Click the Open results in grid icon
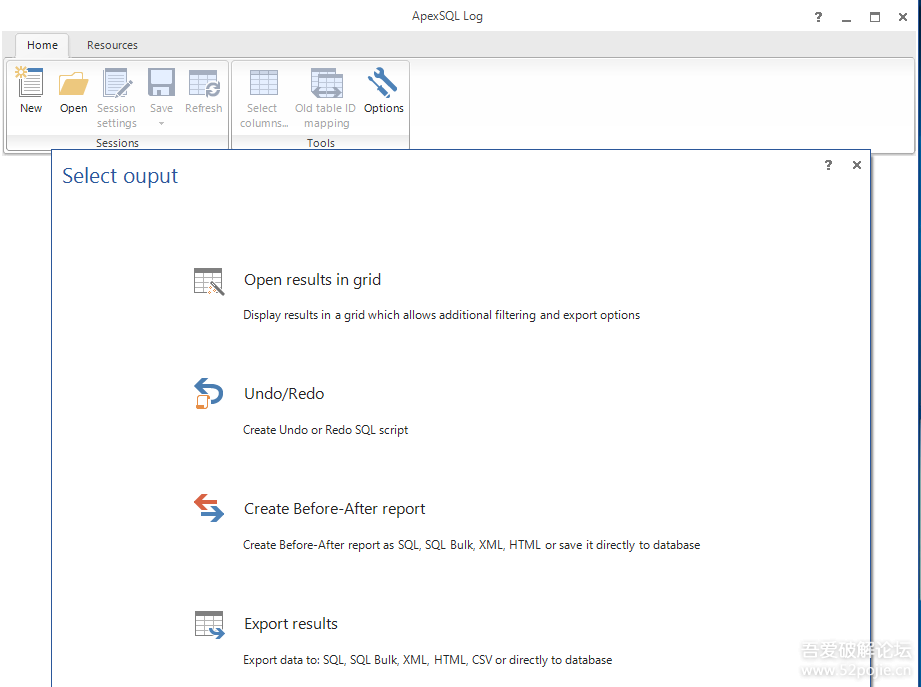The width and height of the screenshot is (921, 687). [209, 281]
